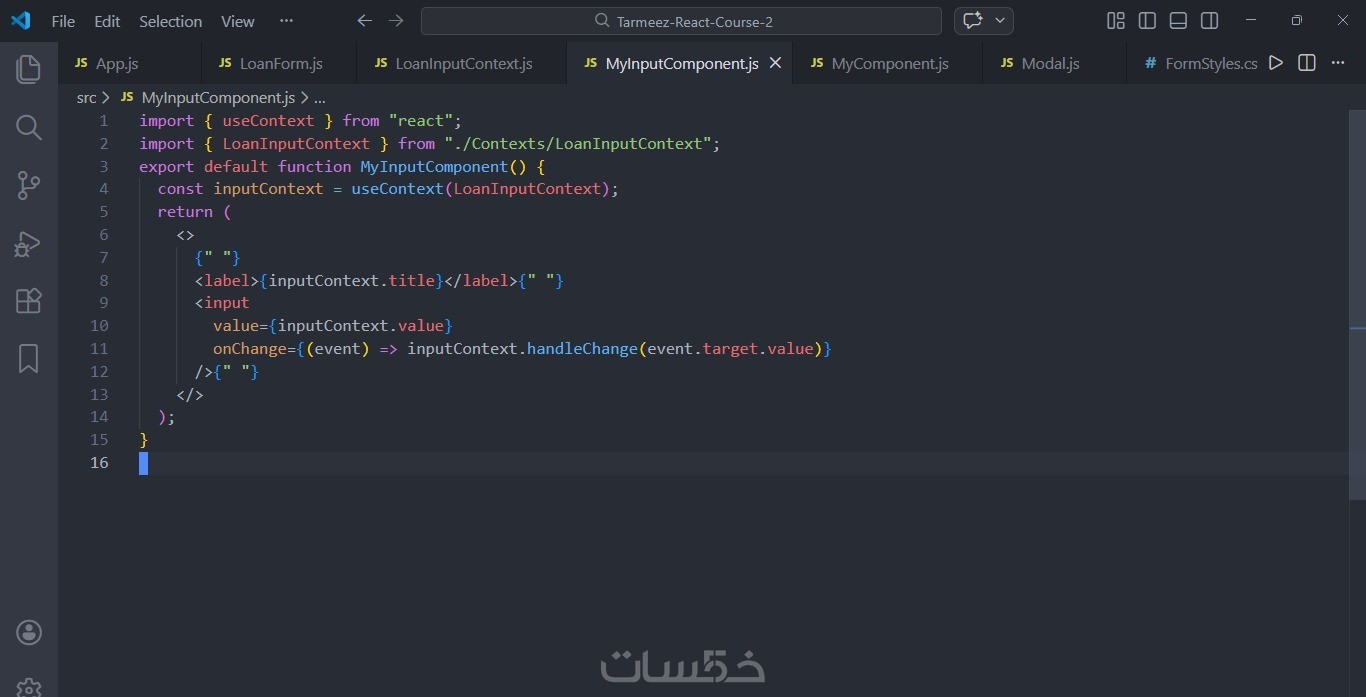
Task: Click the useContext import on line 1
Action: 268,121
